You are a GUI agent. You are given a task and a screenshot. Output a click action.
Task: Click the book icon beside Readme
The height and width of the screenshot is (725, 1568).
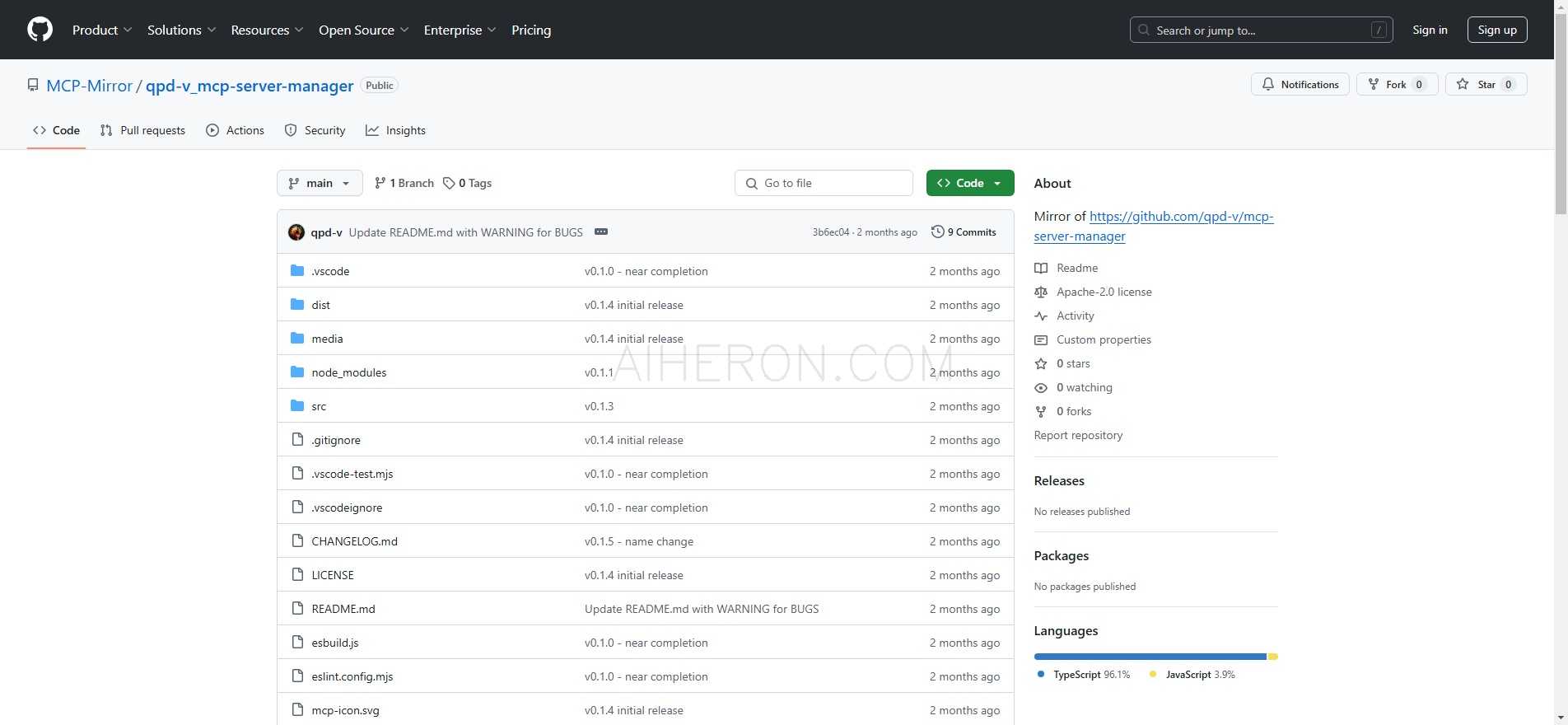(x=1041, y=268)
